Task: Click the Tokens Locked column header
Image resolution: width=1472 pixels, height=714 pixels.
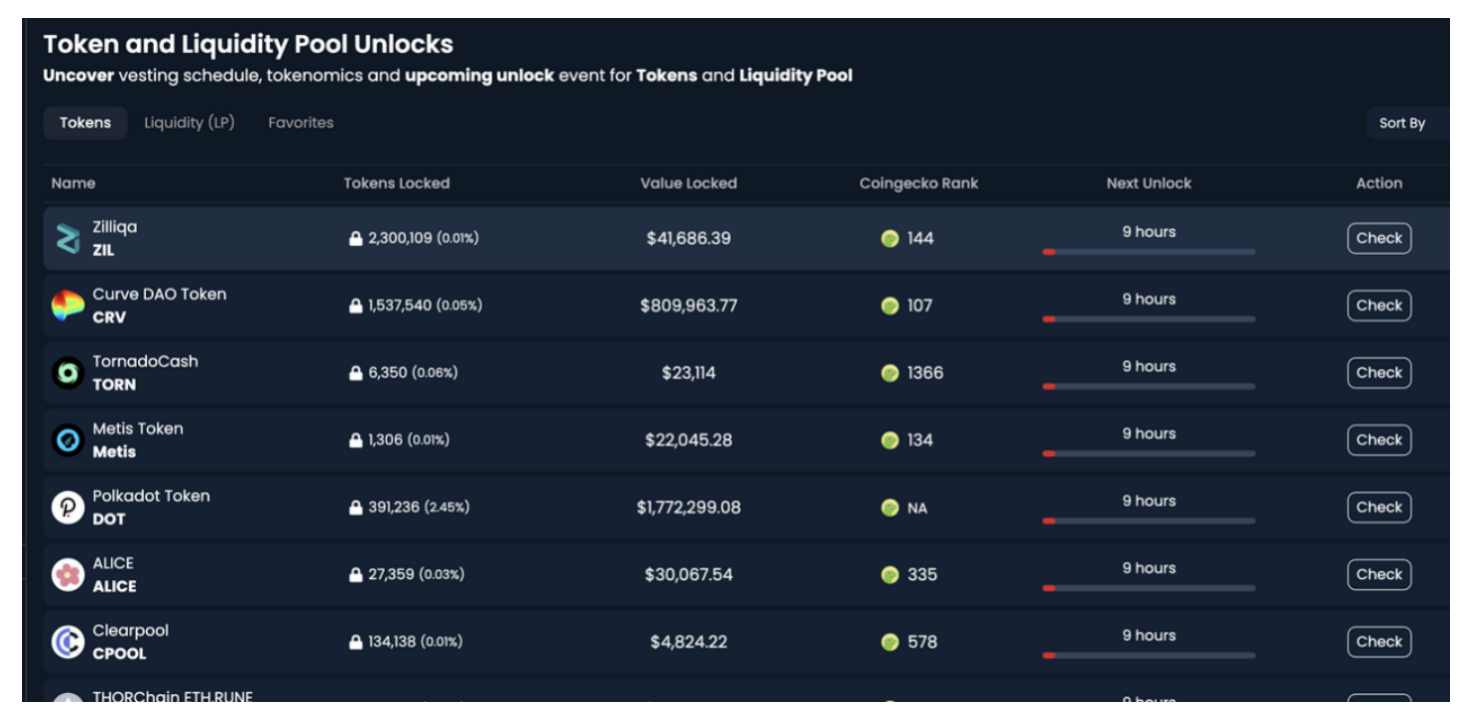Action: (x=397, y=183)
